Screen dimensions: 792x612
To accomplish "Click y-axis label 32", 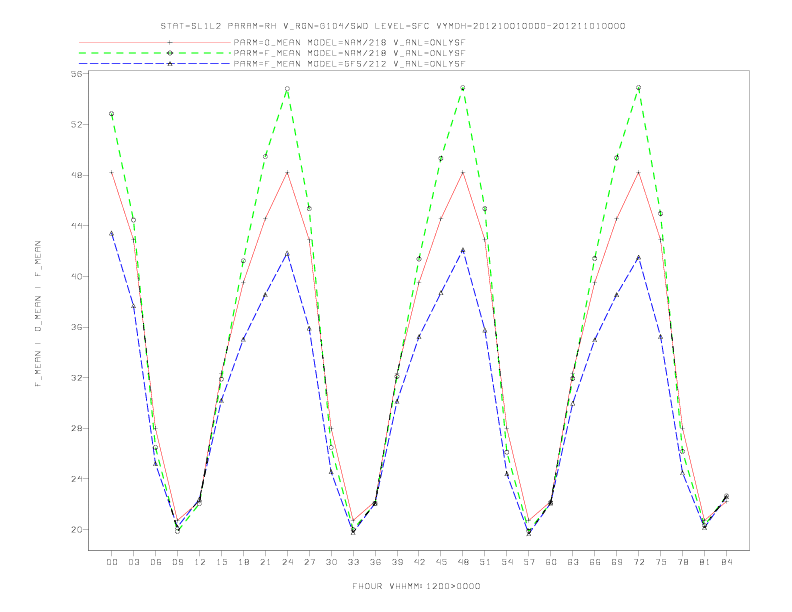I will (x=77, y=378).
